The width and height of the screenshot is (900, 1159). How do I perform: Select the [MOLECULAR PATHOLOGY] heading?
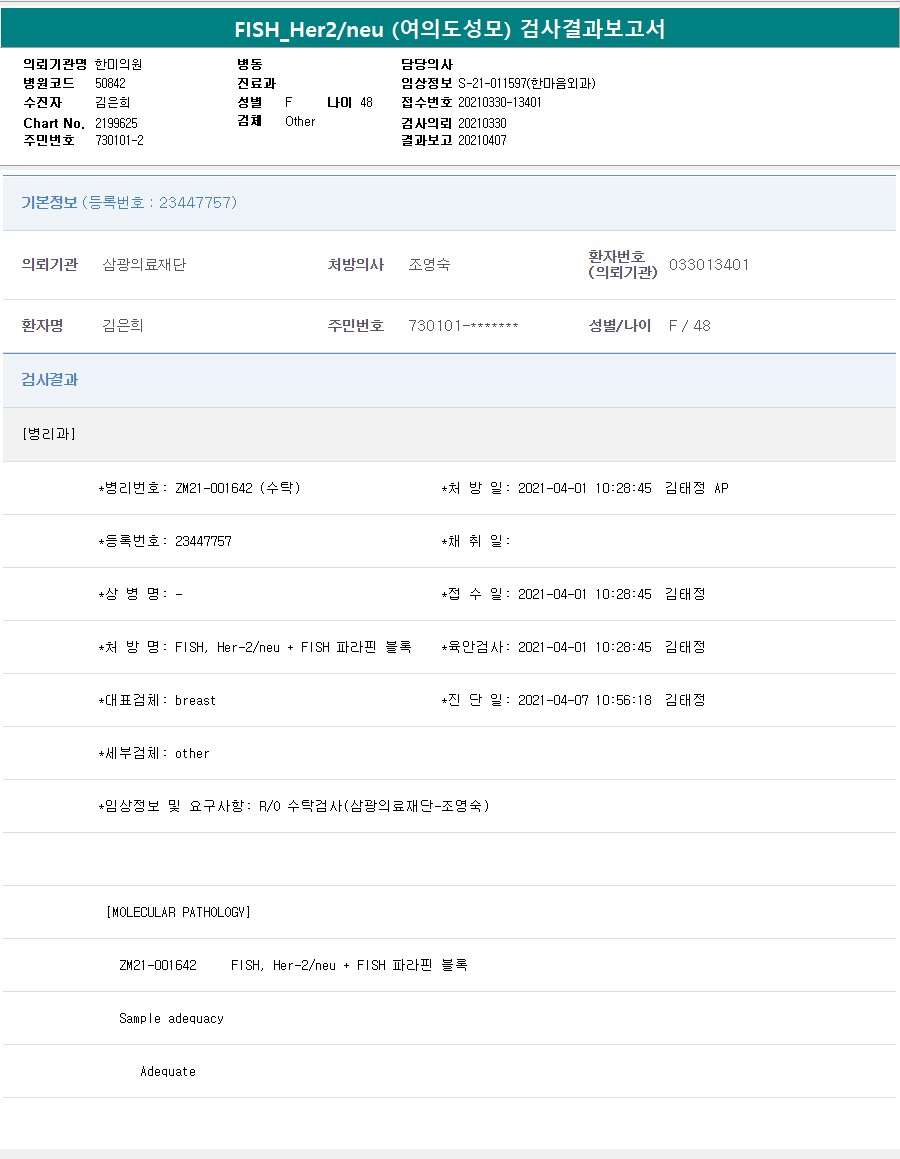coord(179,912)
